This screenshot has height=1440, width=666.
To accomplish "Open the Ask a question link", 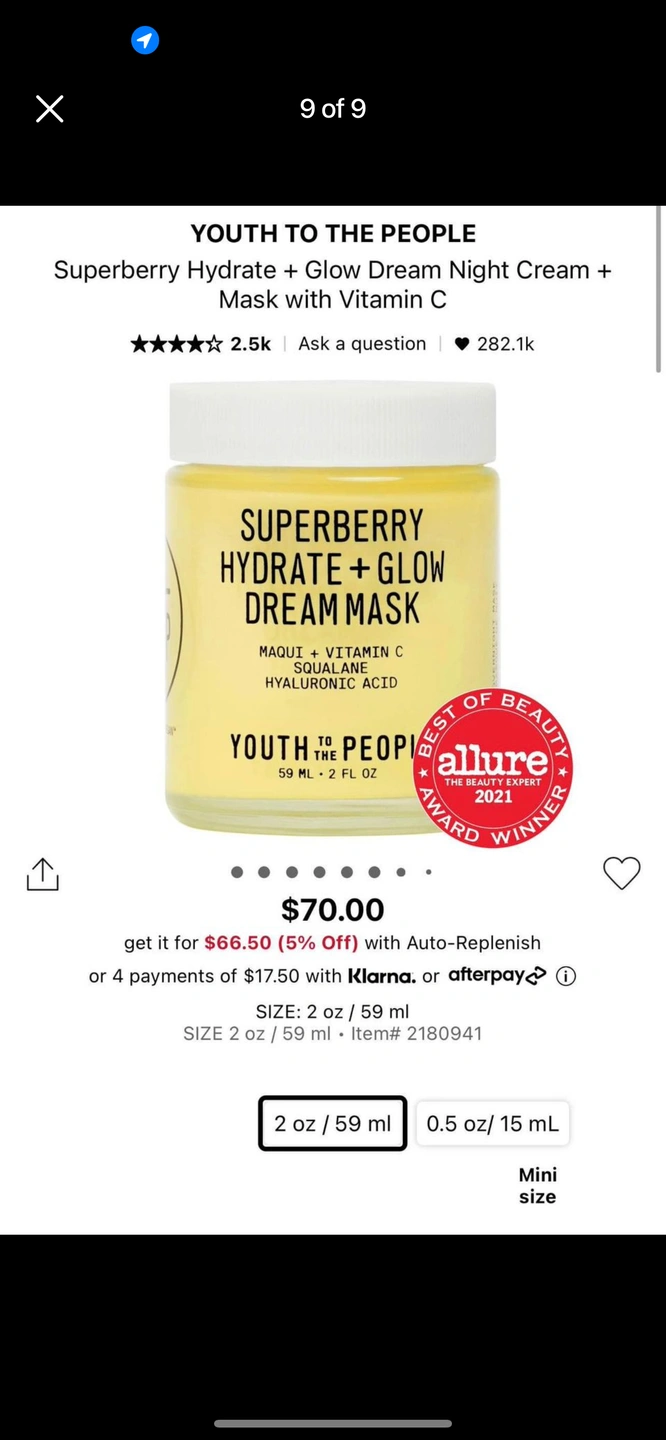I will [x=362, y=344].
